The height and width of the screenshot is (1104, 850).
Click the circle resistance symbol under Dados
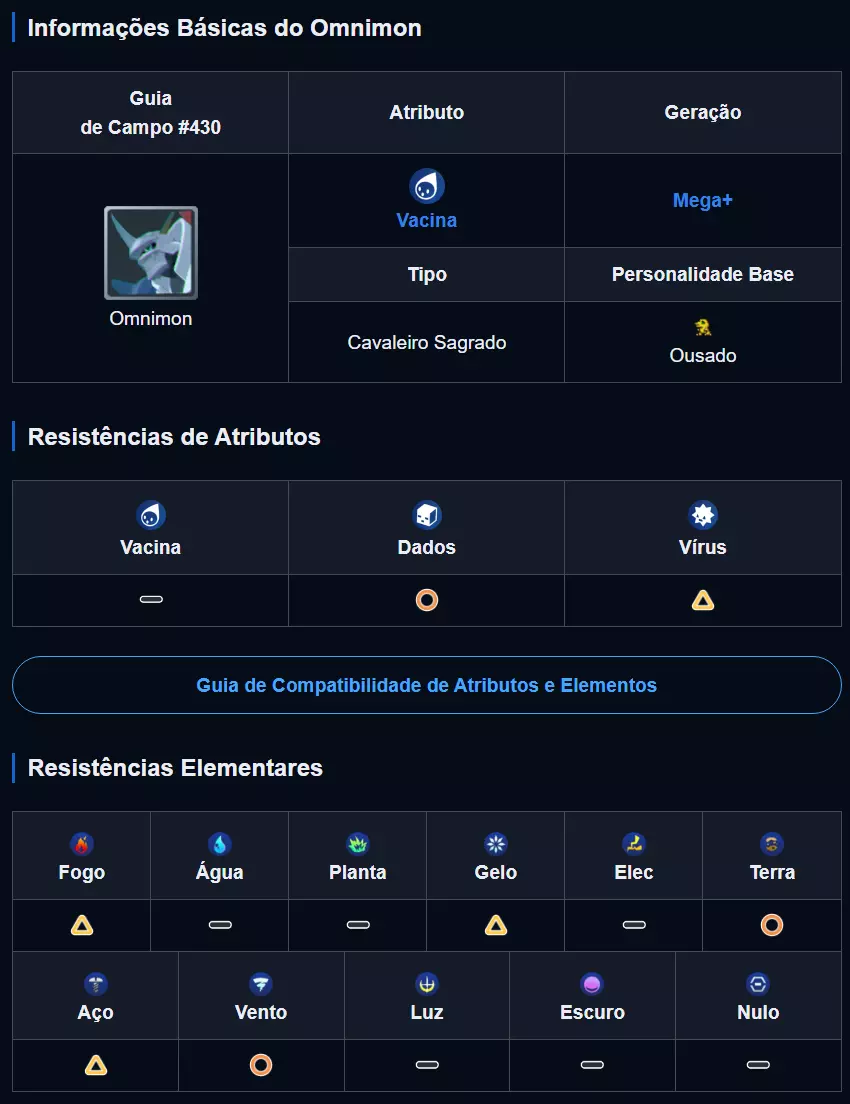[x=427, y=600]
